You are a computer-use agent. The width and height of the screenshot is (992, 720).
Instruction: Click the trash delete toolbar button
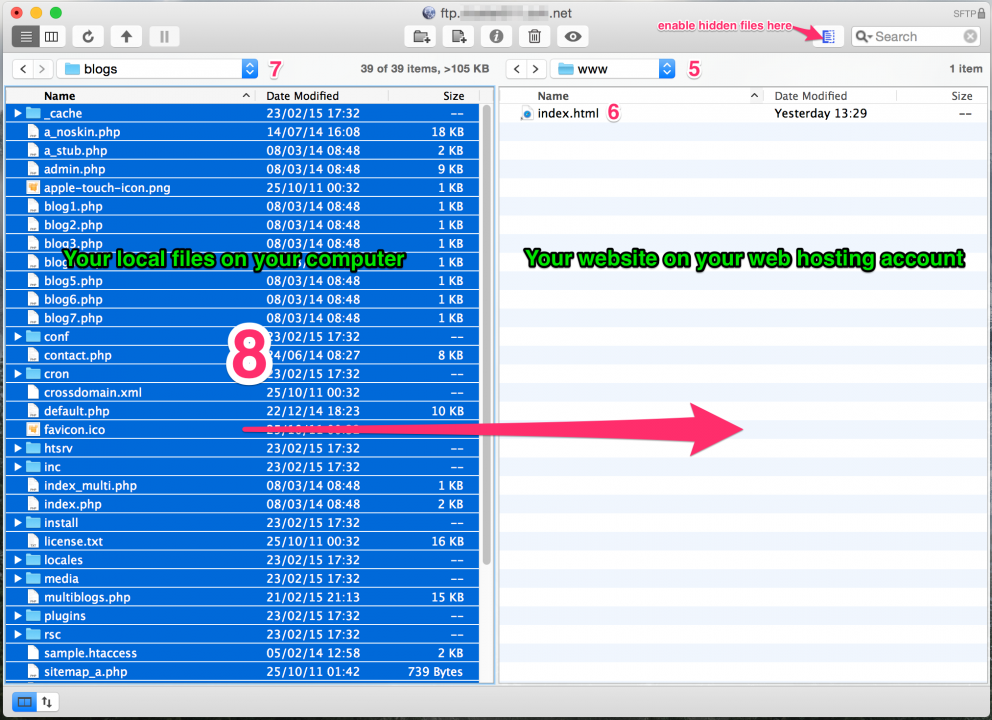[535, 37]
